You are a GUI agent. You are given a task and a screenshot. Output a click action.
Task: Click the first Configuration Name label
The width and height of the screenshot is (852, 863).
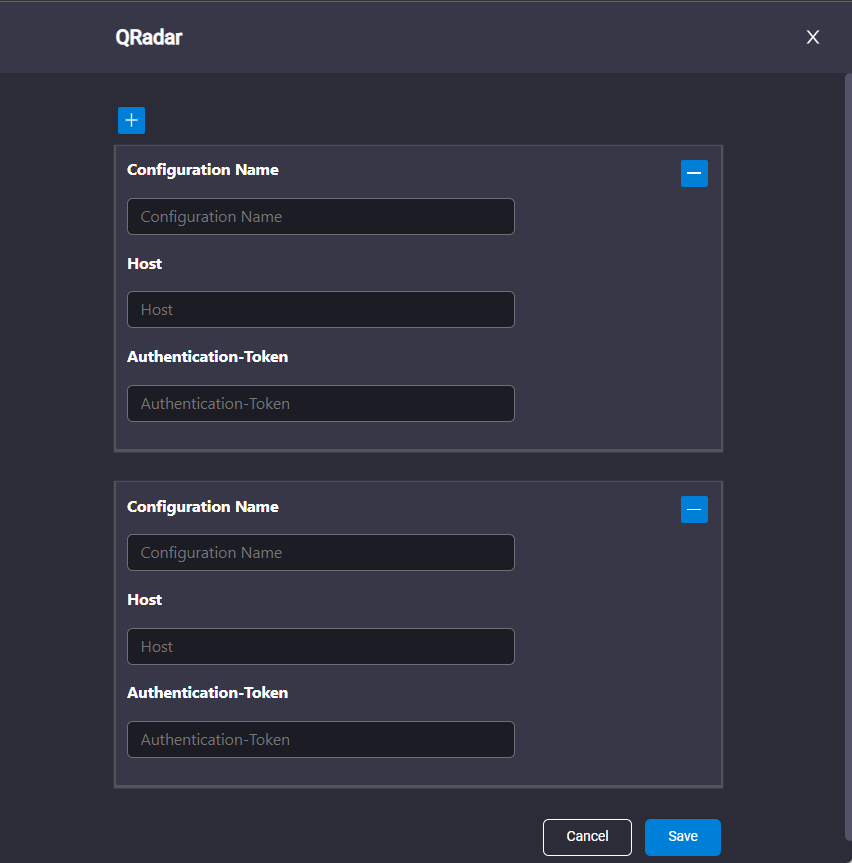click(x=203, y=170)
